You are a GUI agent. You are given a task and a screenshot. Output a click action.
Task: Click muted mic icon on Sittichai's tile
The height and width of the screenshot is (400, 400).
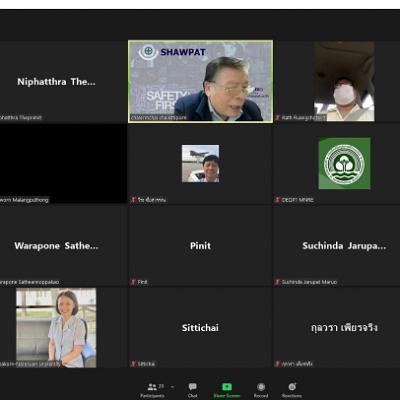pos(133,364)
